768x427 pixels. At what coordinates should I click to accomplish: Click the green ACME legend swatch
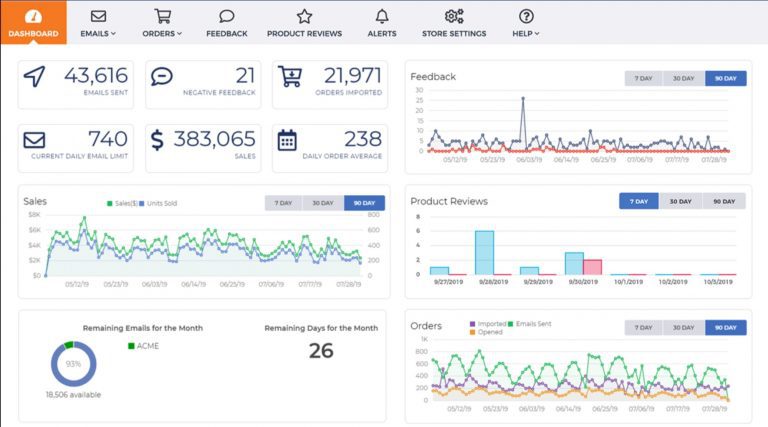tap(131, 347)
